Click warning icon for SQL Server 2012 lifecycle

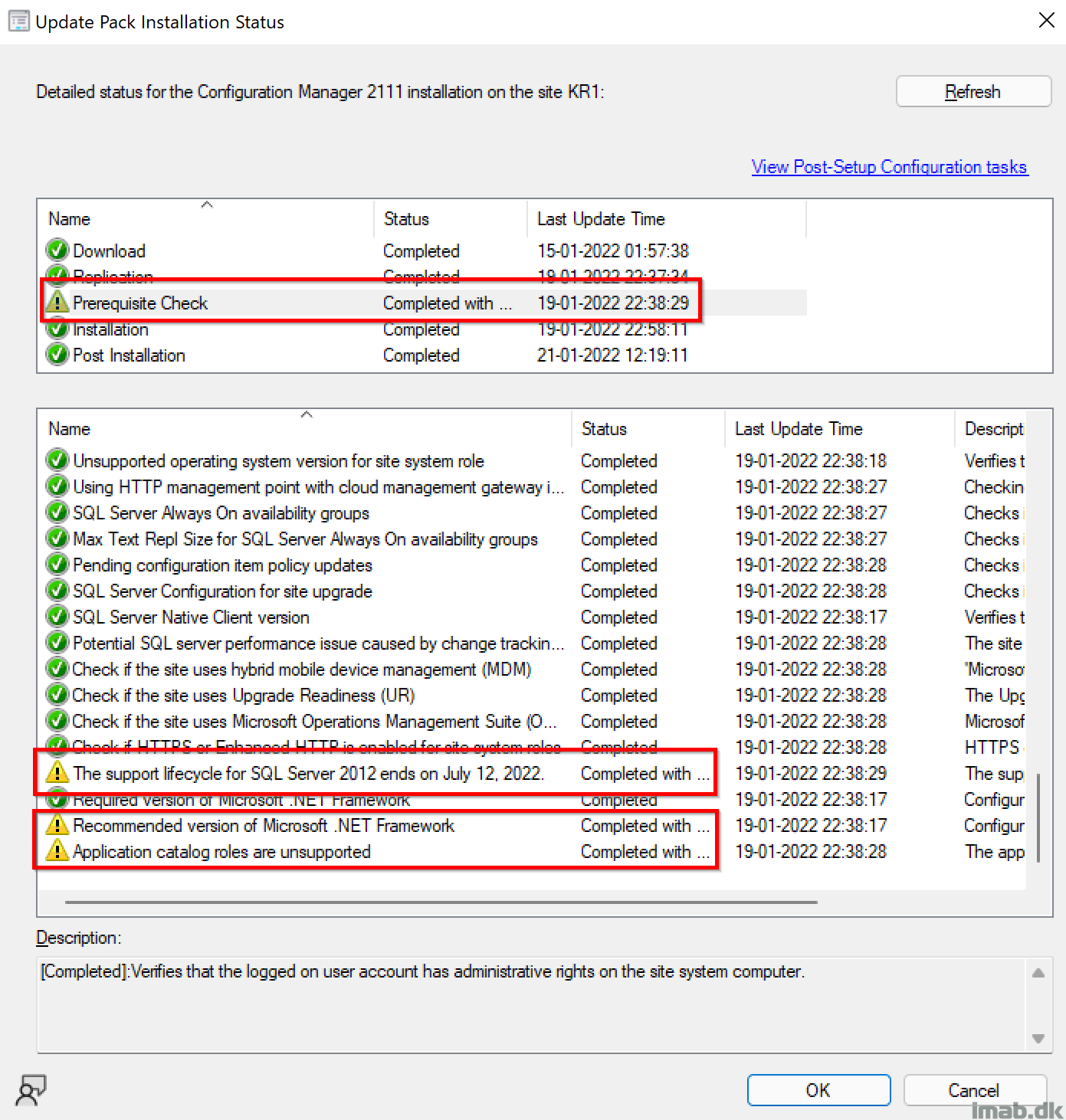click(x=57, y=773)
